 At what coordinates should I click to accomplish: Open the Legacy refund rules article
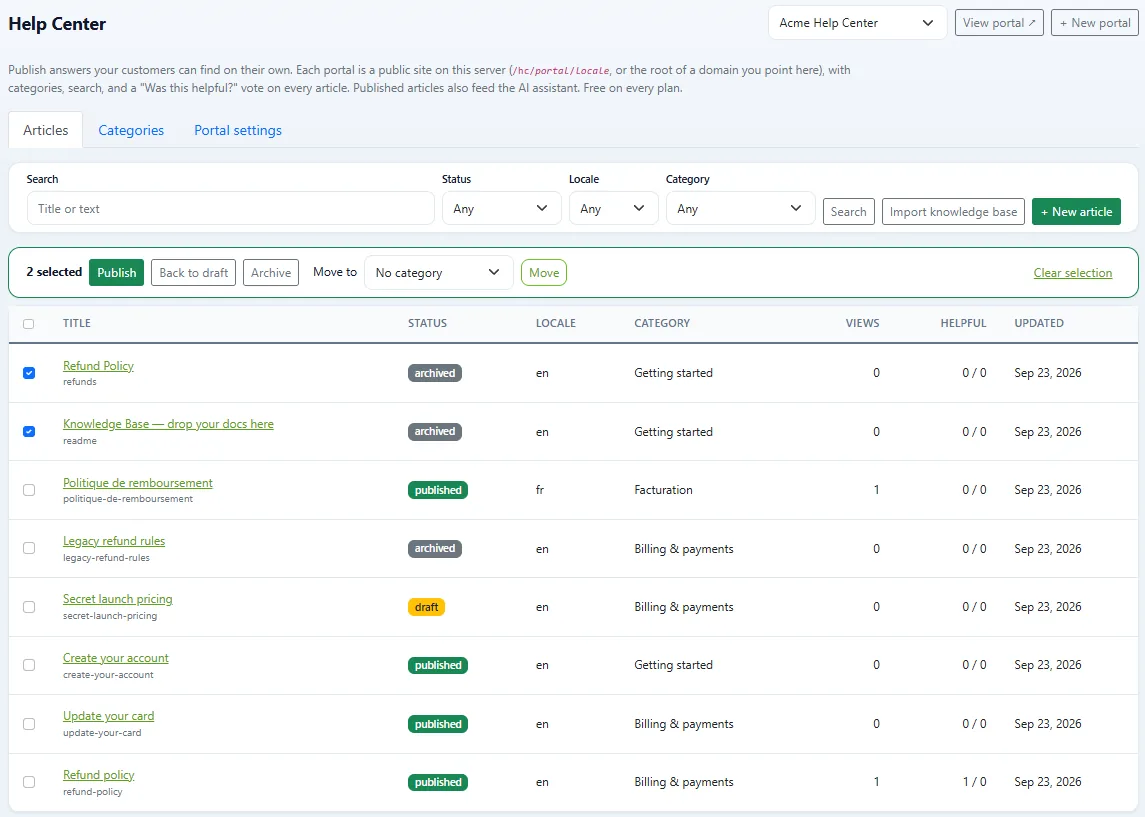click(114, 540)
